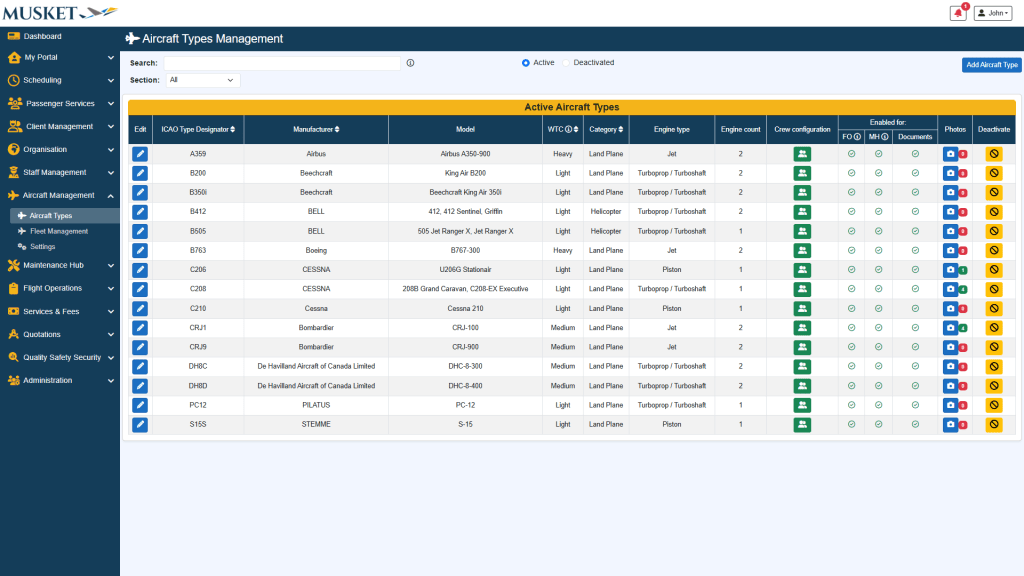Open the John user dropdown
Image resolution: width=1024 pixels, height=576 pixels.
click(992, 13)
